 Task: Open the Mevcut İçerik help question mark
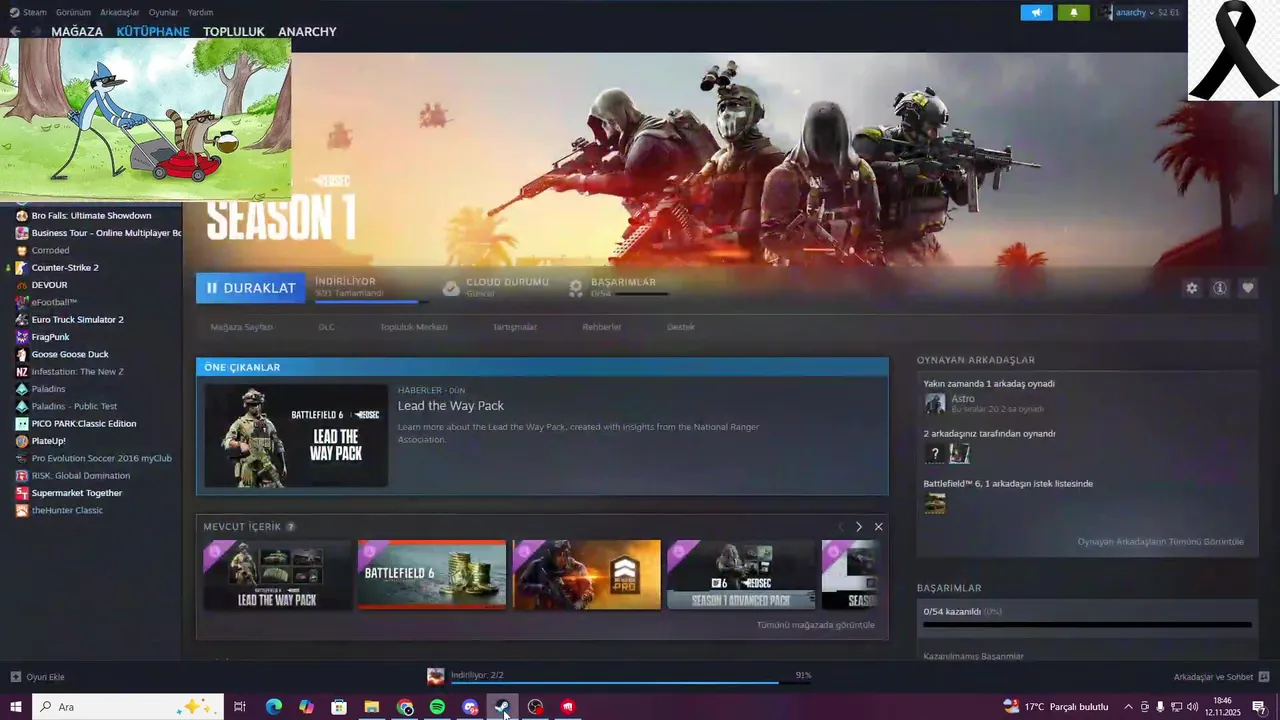[x=291, y=527]
